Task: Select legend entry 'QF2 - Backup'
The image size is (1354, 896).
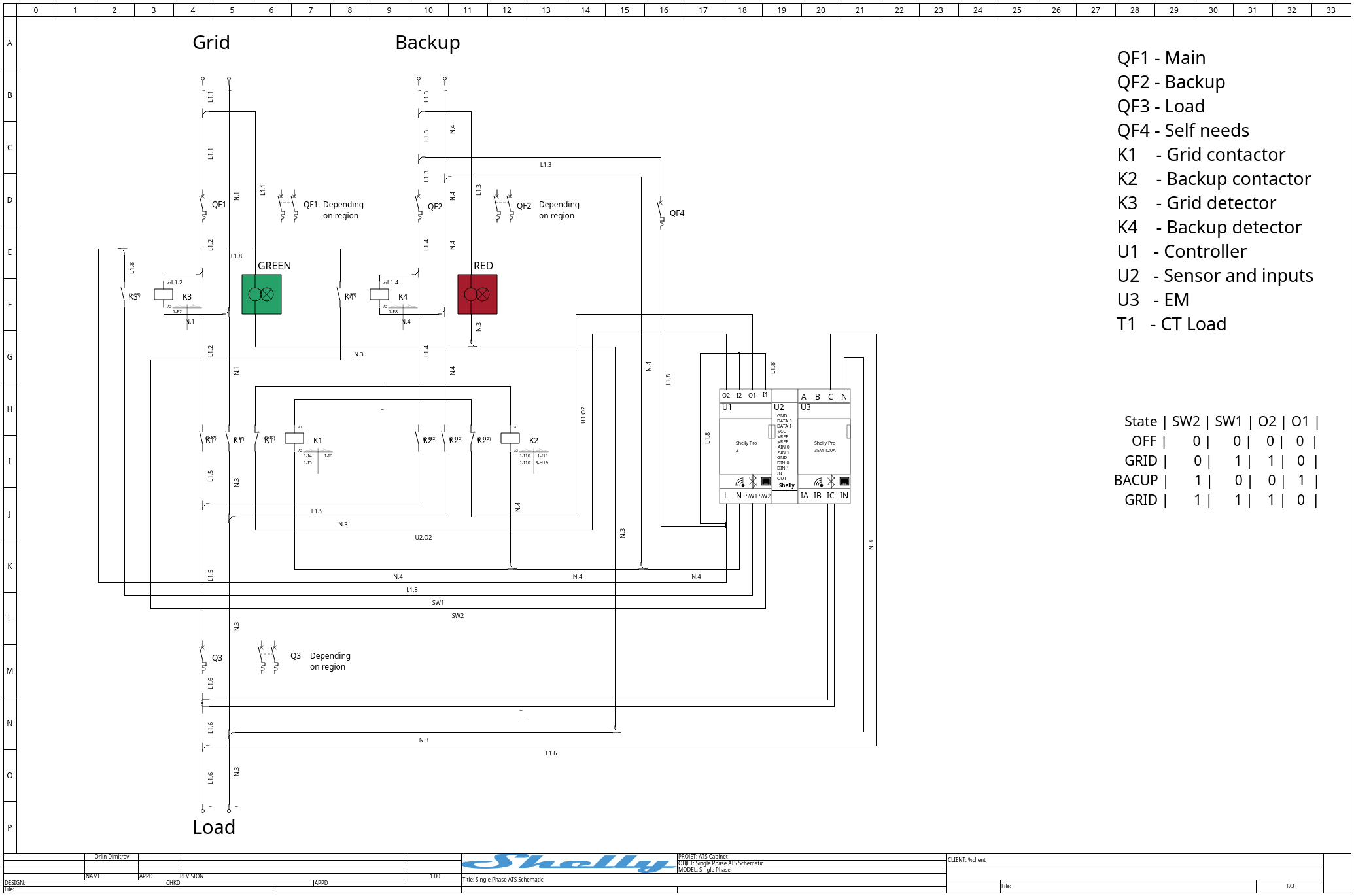Action: click(x=1171, y=82)
